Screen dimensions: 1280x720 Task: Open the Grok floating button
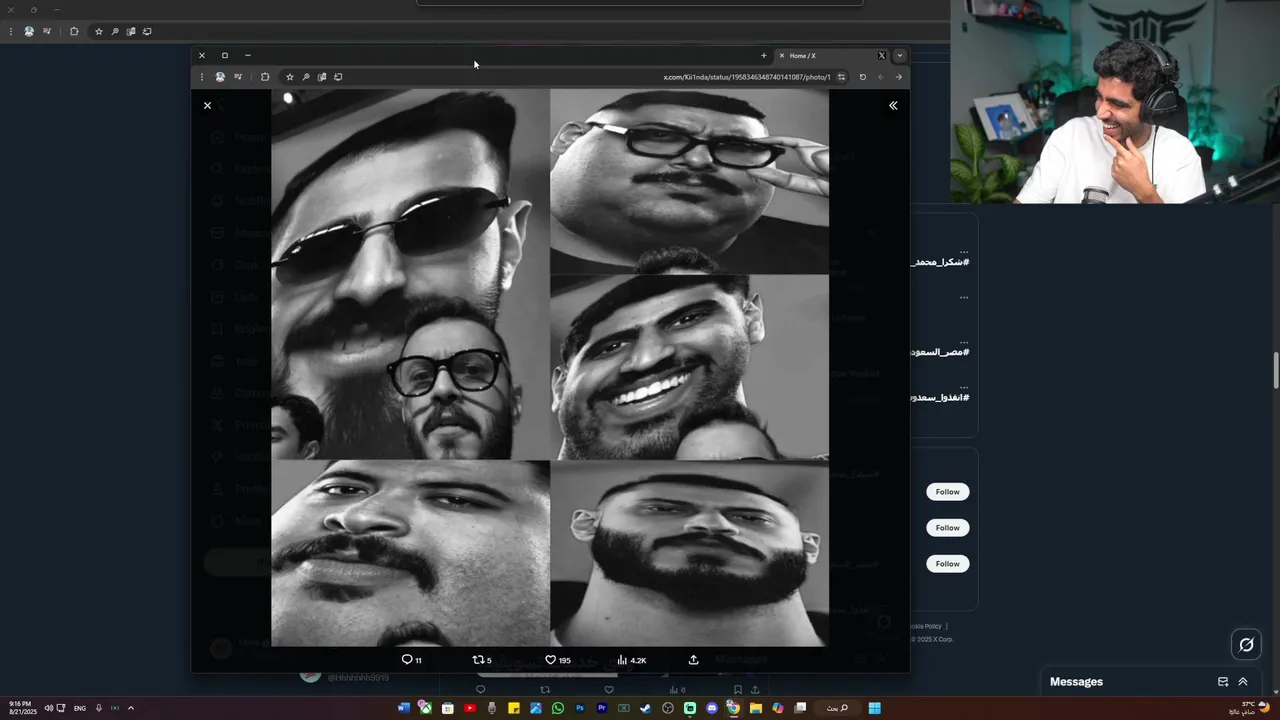pos(1246,645)
